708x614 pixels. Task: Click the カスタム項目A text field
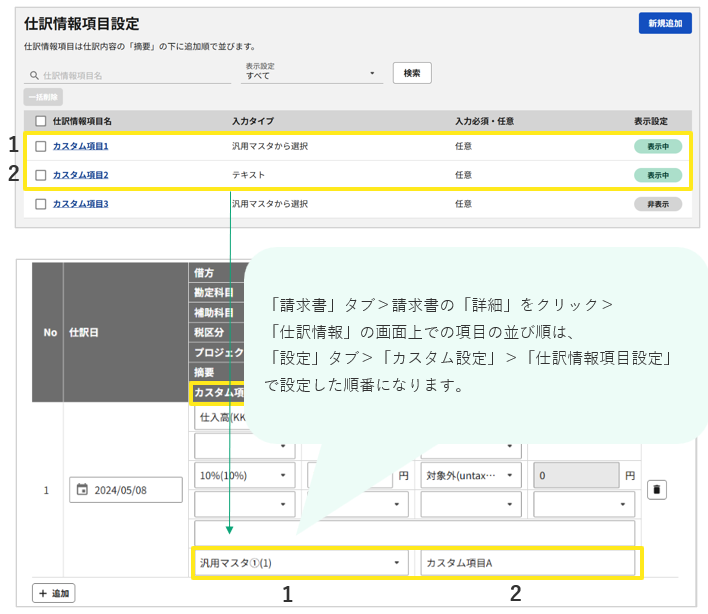tap(527, 563)
